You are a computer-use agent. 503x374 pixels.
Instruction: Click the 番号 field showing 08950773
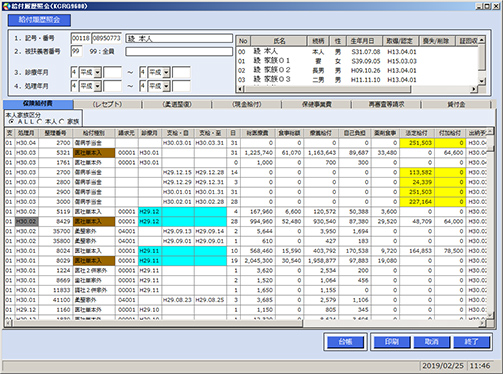107,38
